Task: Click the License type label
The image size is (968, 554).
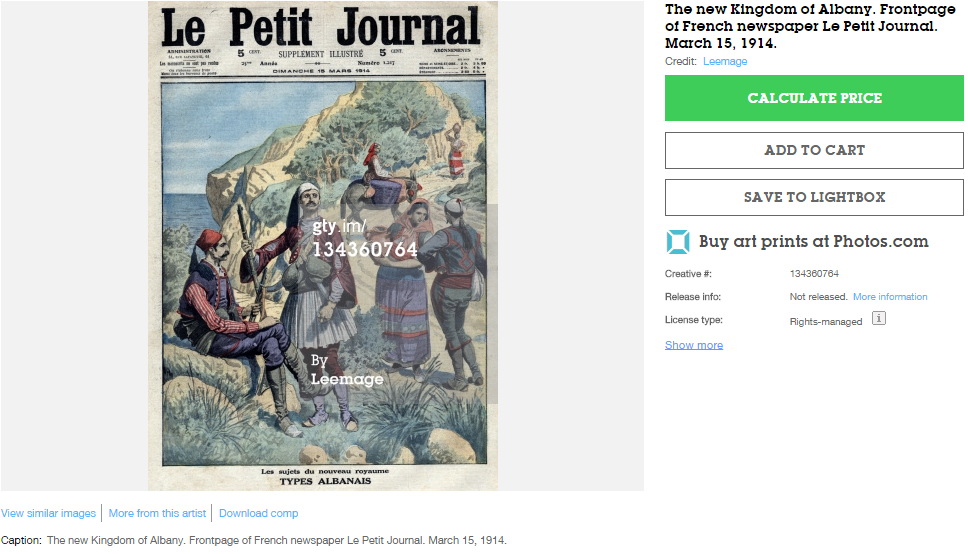Action: click(693, 319)
